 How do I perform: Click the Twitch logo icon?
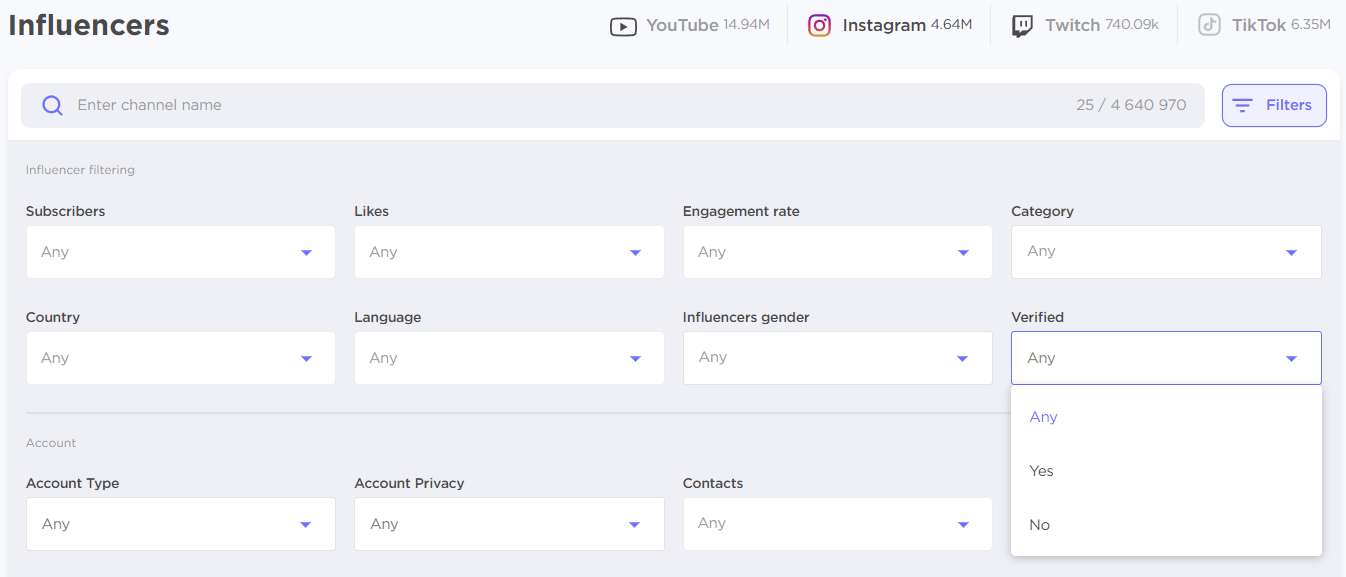point(1022,26)
